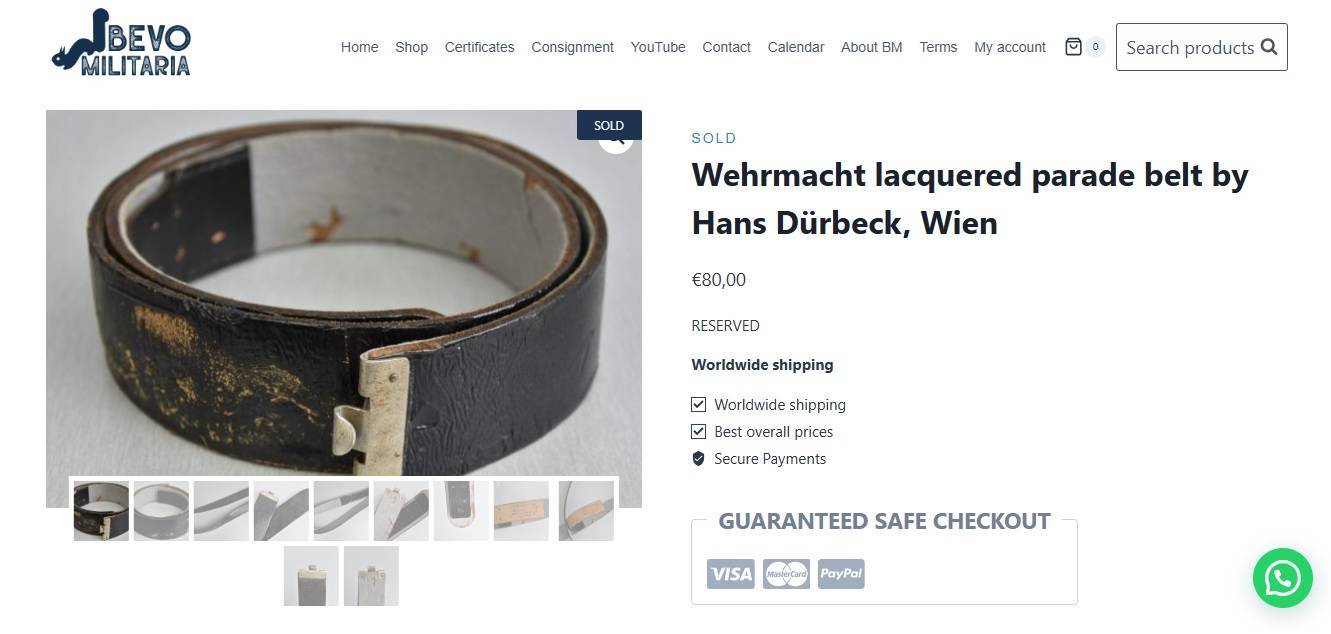Click the SOLD category link
Viewport: 1331px width, 634px height.
[714, 138]
